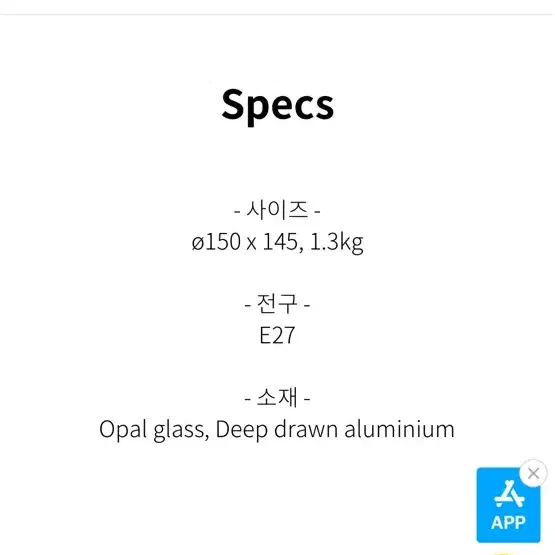This screenshot has width=555, height=555.
Task: Click the App Store logo glyph
Action: (x=509, y=495)
